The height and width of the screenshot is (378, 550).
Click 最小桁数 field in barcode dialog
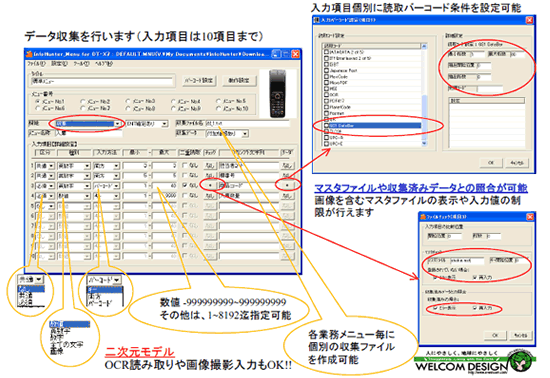click(x=476, y=54)
